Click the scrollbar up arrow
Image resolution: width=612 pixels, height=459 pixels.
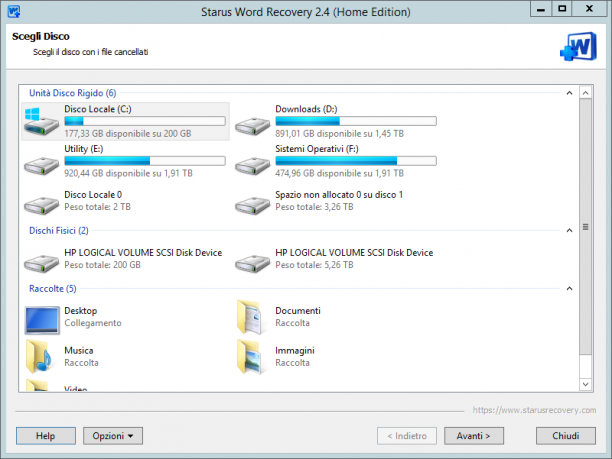click(x=585, y=93)
